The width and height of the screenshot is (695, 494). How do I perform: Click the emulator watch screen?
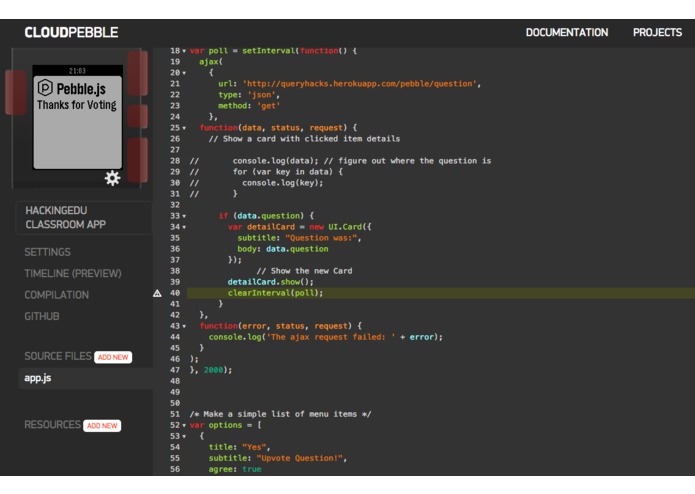coord(78,117)
